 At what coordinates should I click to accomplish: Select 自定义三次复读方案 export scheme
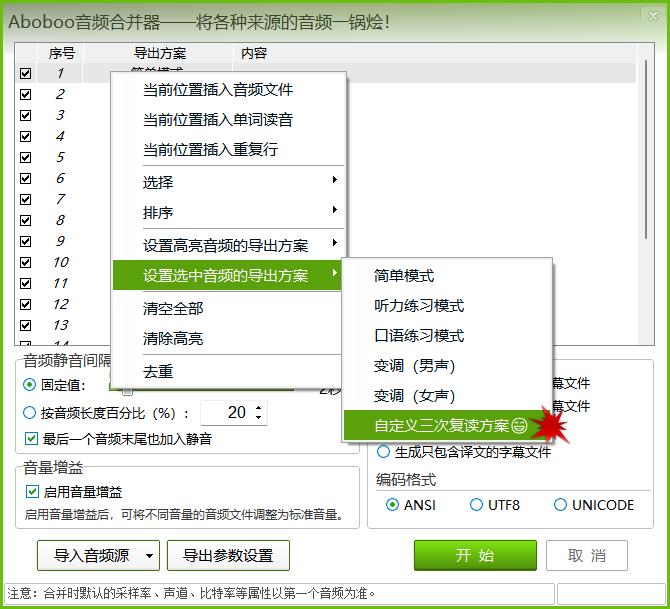tap(447, 425)
